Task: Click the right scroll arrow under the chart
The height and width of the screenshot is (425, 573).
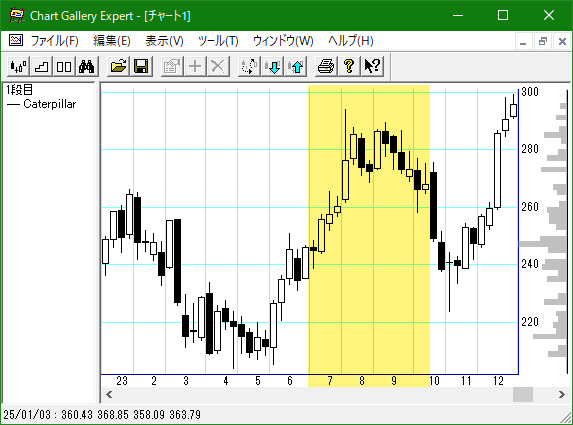Action: coord(562,394)
